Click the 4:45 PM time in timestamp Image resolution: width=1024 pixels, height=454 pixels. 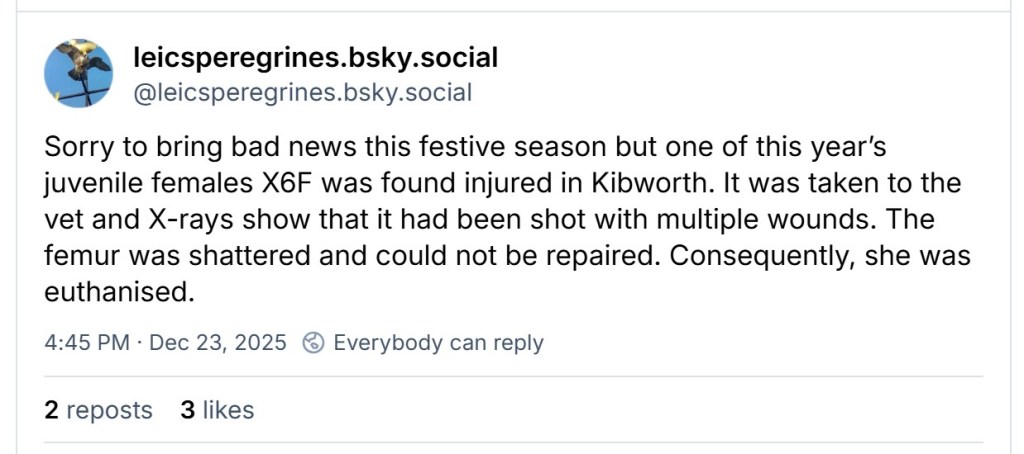tap(87, 343)
